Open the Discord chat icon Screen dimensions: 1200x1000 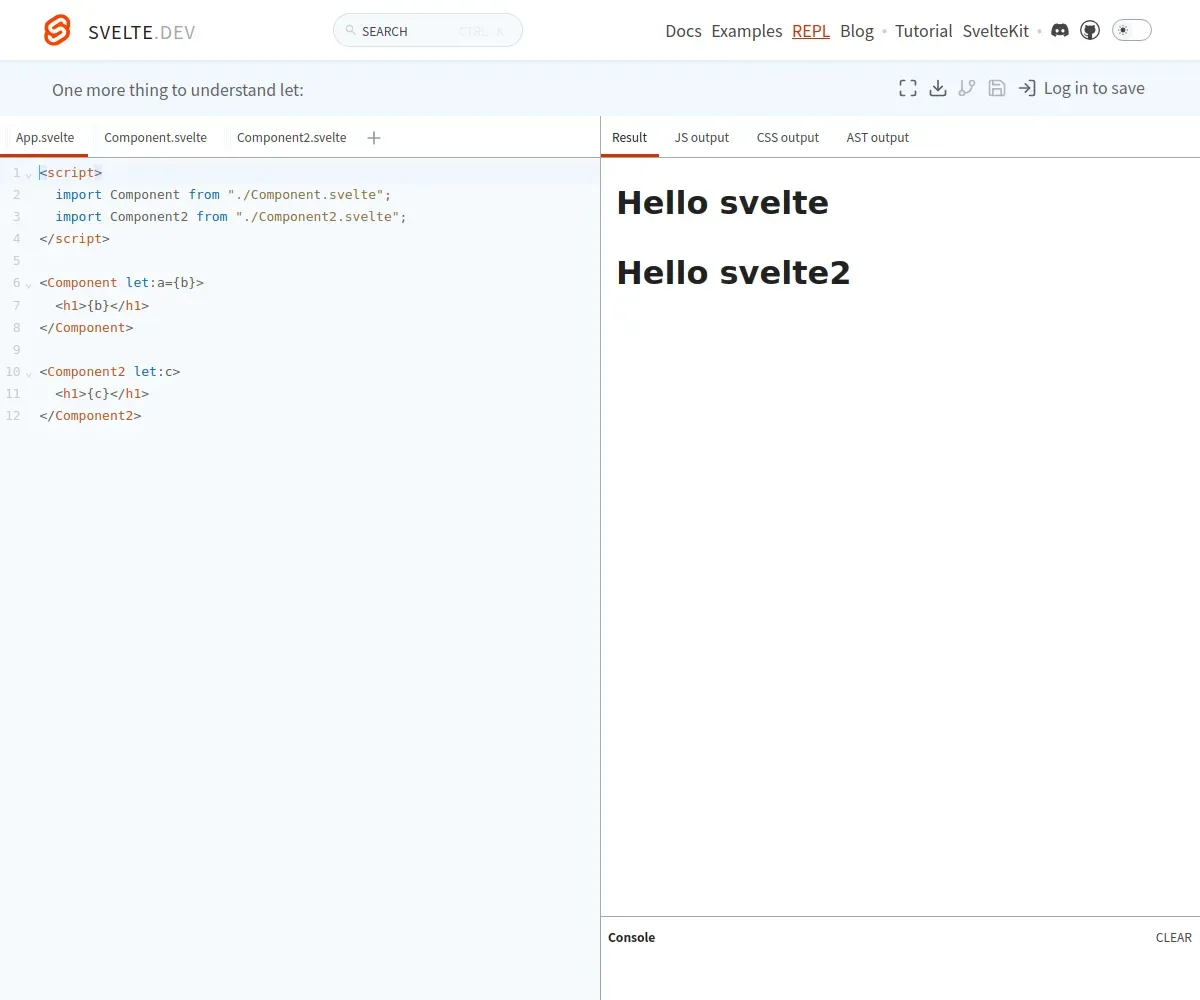(x=1060, y=31)
